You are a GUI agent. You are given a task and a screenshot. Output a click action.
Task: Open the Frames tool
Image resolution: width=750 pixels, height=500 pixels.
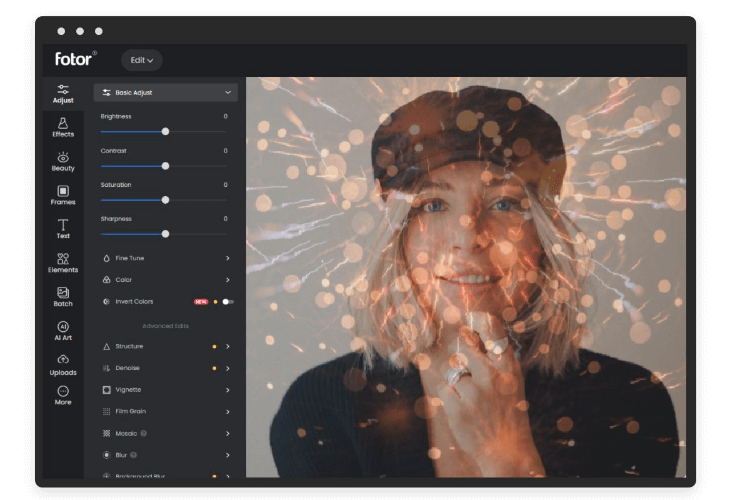pos(63,195)
